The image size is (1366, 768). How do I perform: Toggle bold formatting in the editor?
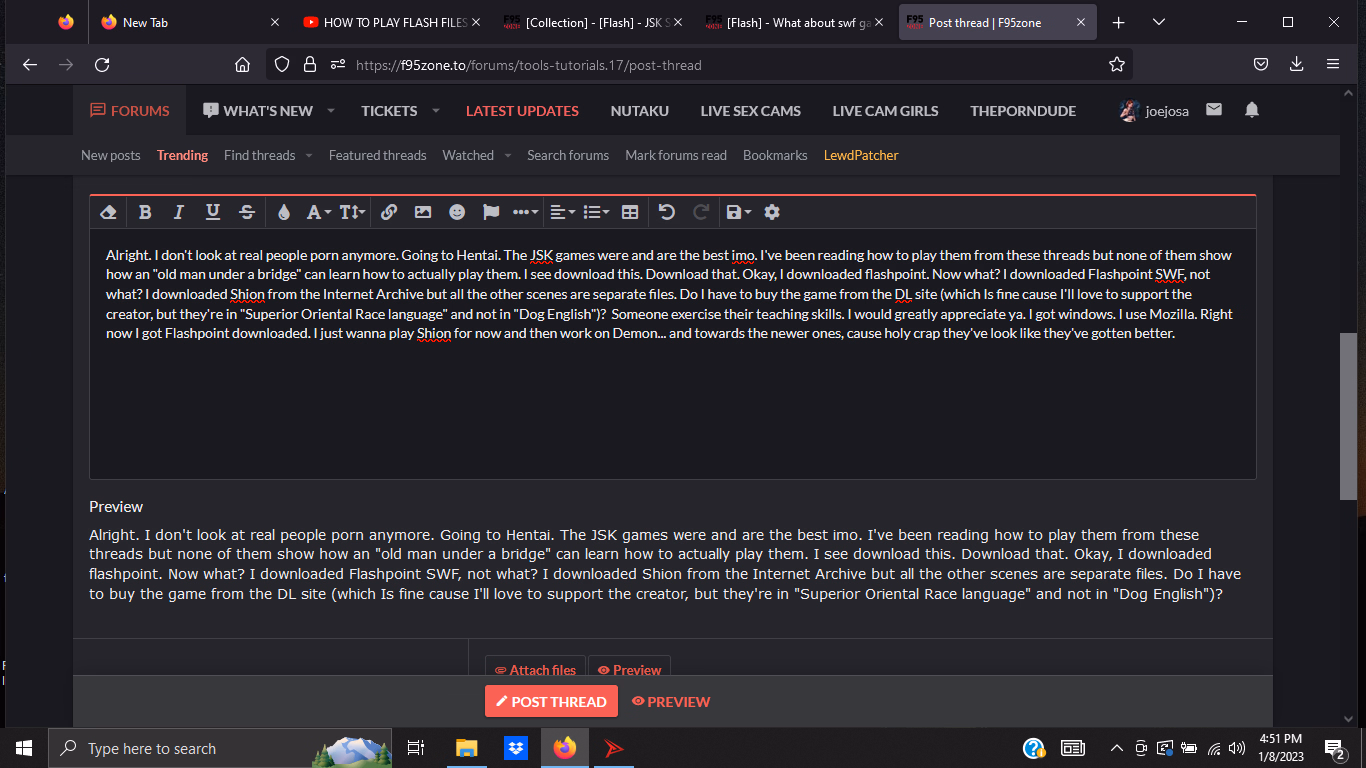click(145, 212)
